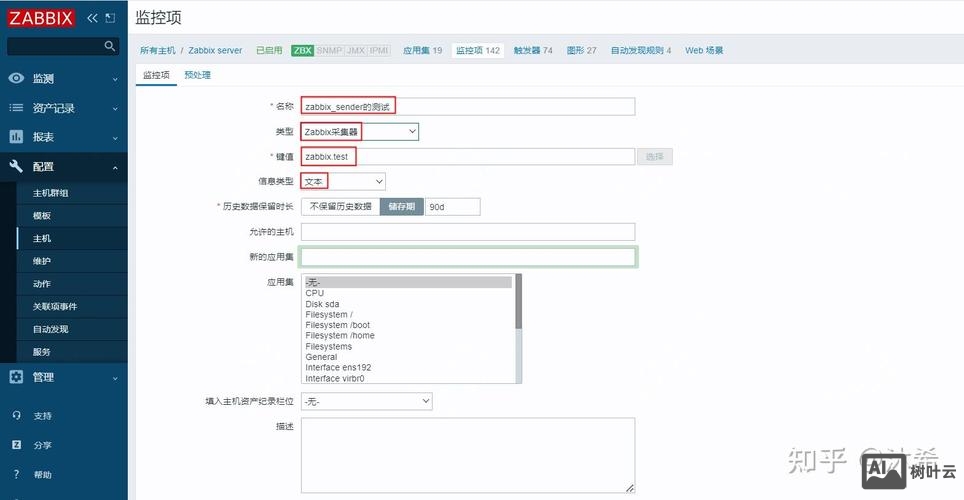Click the headset icon for 支持

coord(17,415)
